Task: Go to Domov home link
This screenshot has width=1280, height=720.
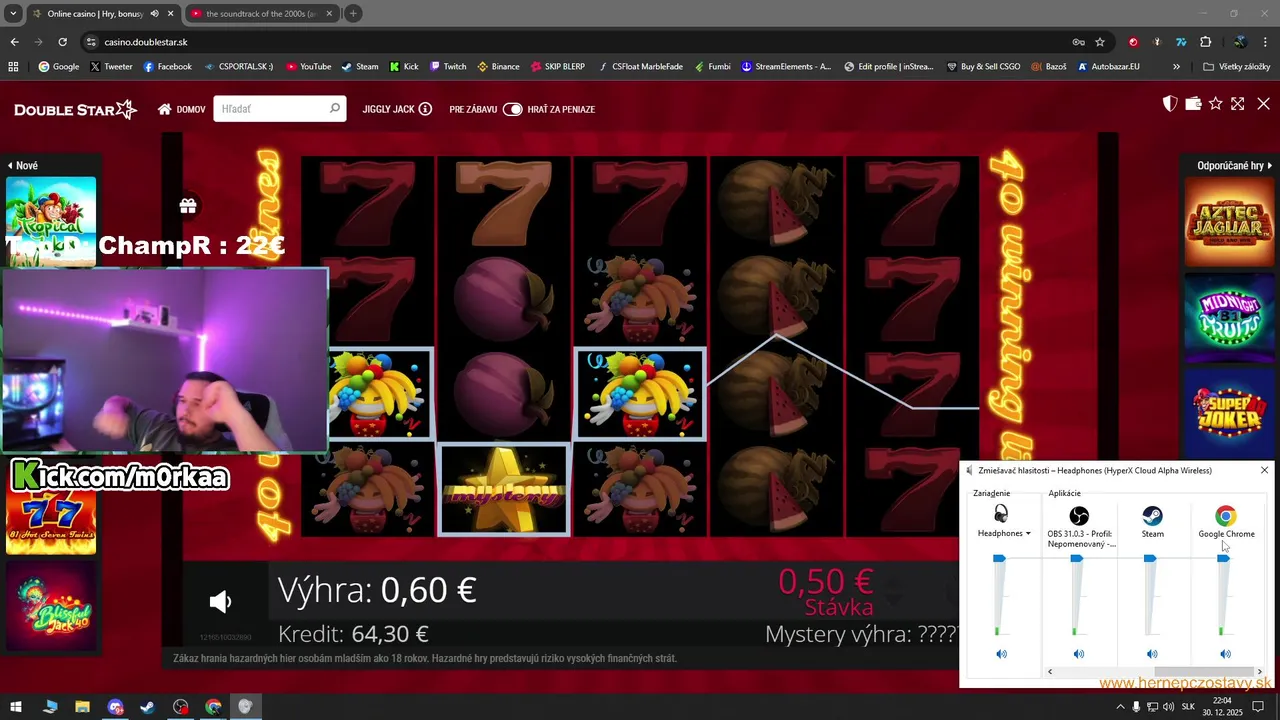Action: coord(182,109)
